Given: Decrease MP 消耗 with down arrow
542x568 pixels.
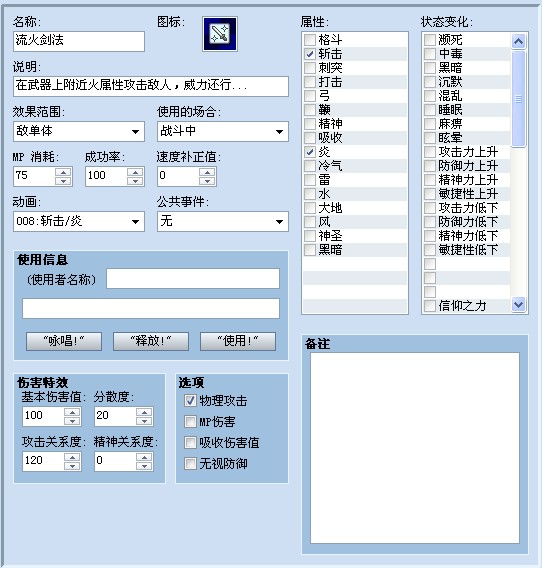Looking at the screenshot, I should [63, 181].
